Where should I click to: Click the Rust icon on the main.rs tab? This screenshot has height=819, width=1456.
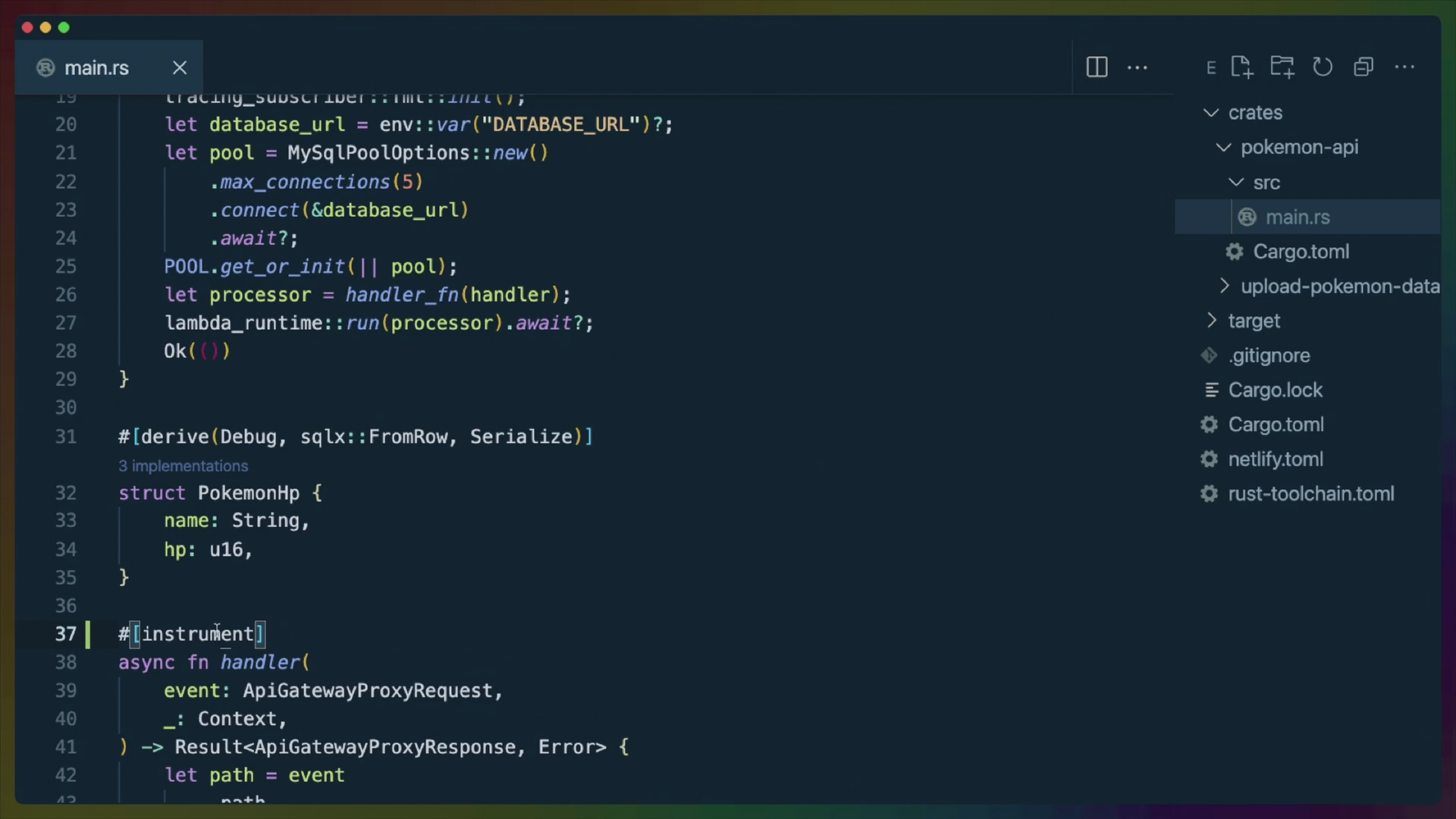(45, 67)
